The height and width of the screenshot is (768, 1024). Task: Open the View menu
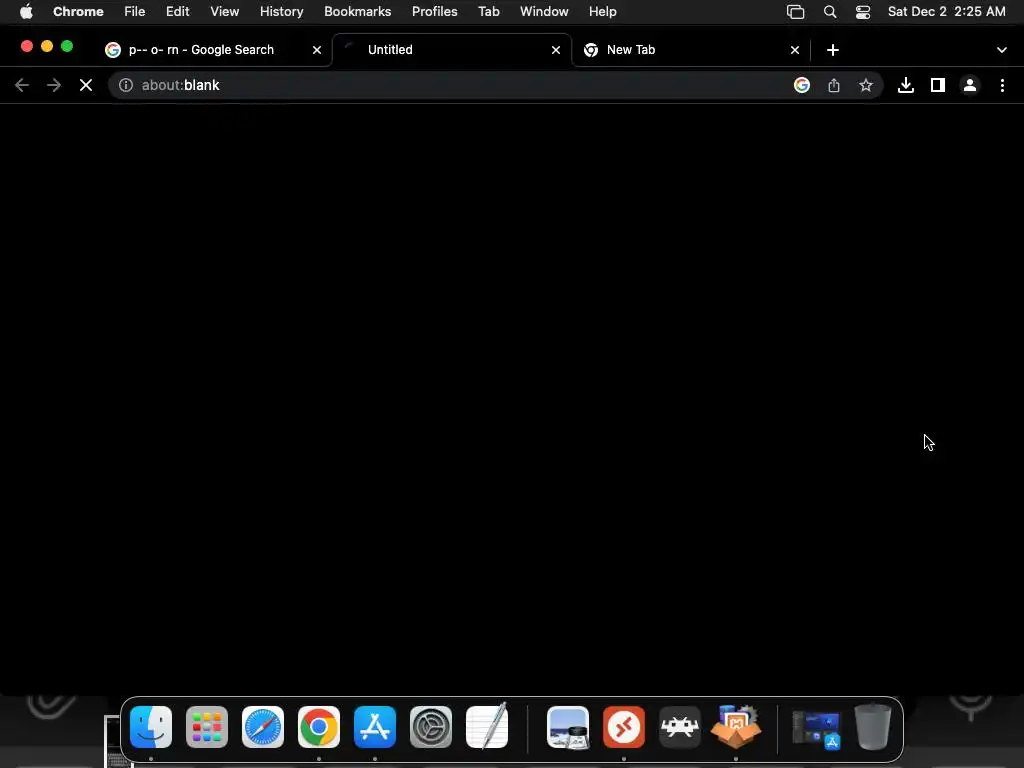pyautogui.click(x=225, y=12)
